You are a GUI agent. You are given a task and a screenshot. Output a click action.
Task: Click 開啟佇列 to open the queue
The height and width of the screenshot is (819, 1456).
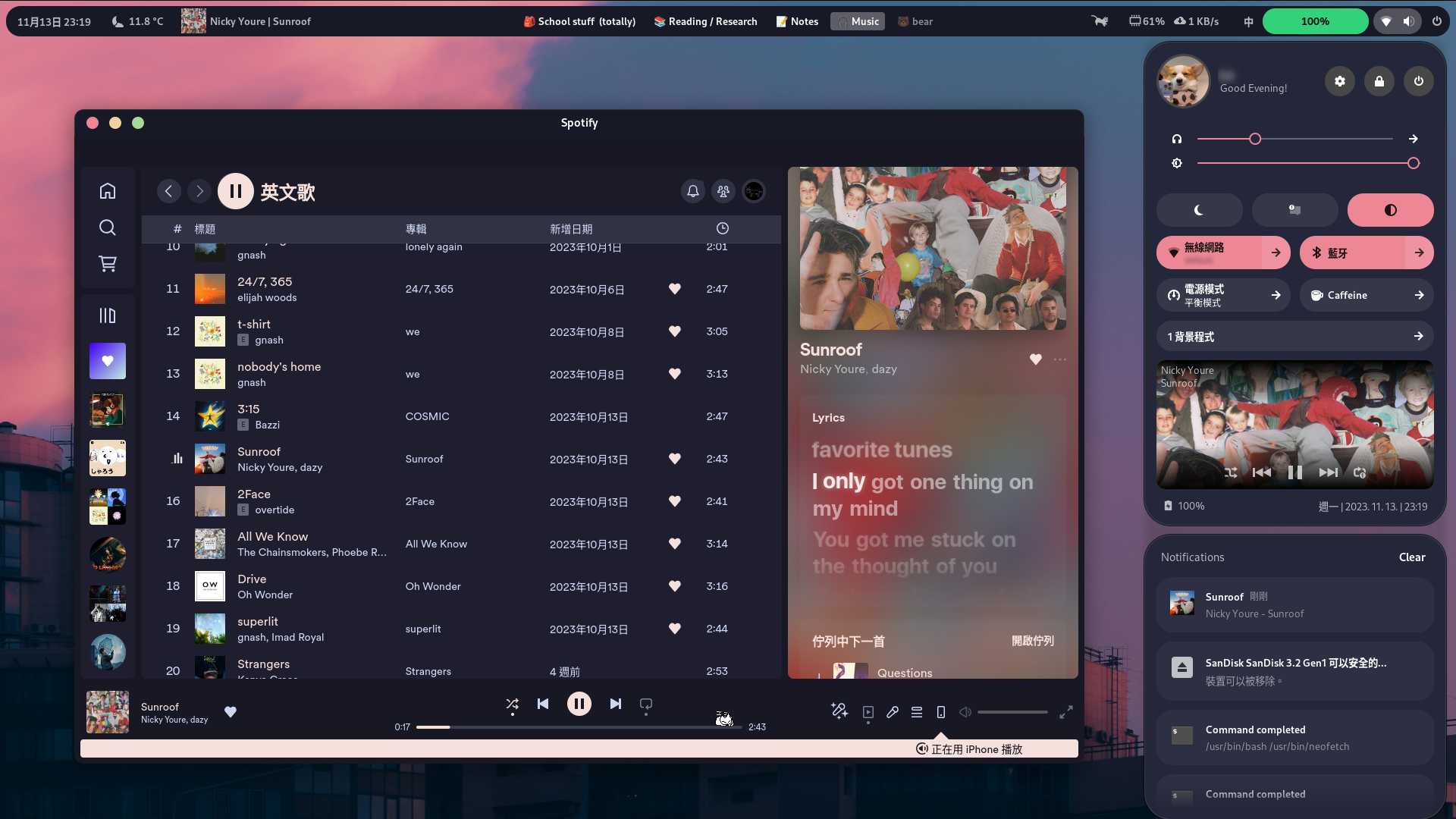point(1032,641)
